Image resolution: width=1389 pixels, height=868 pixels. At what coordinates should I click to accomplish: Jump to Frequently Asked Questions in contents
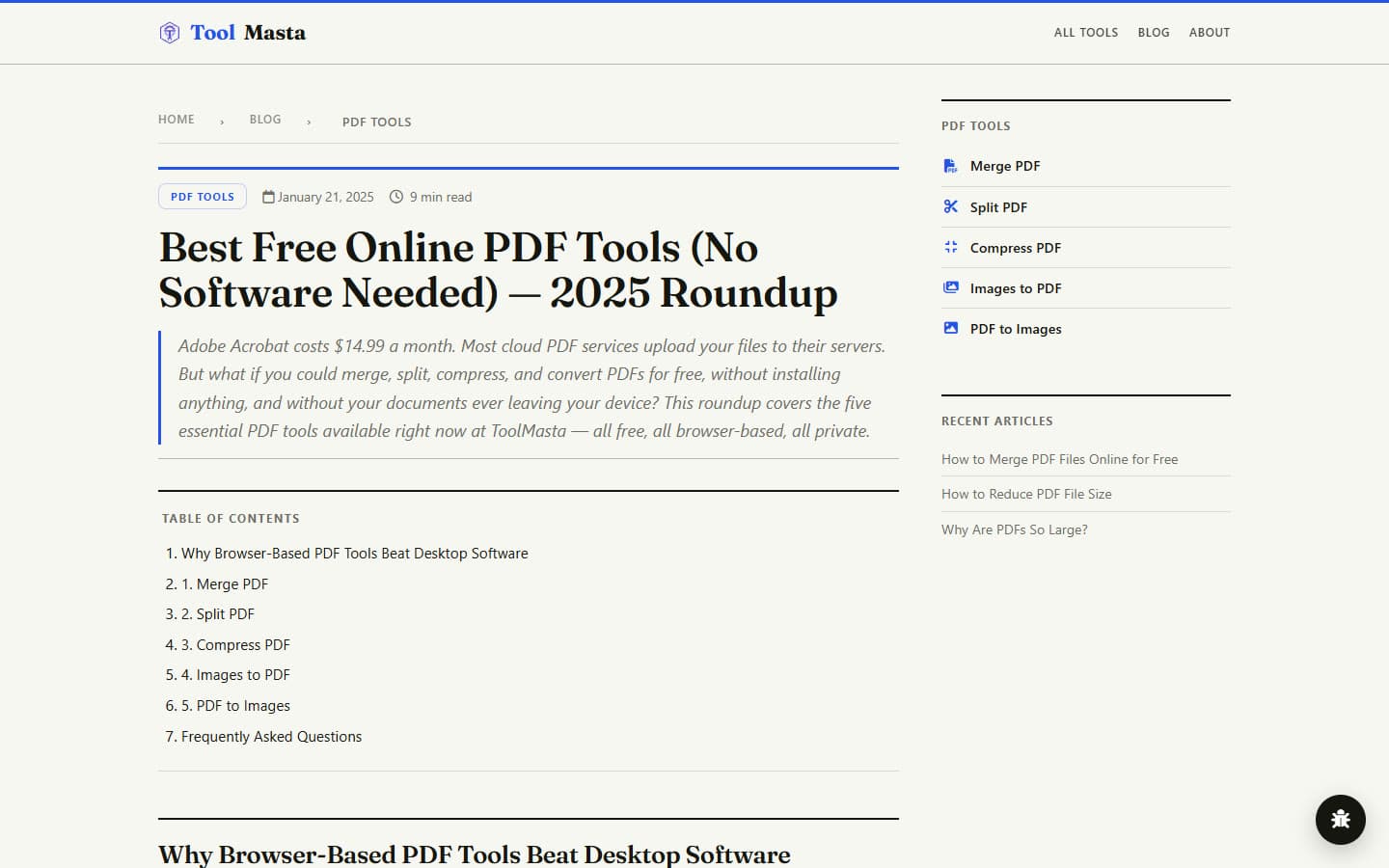(272, 737)
